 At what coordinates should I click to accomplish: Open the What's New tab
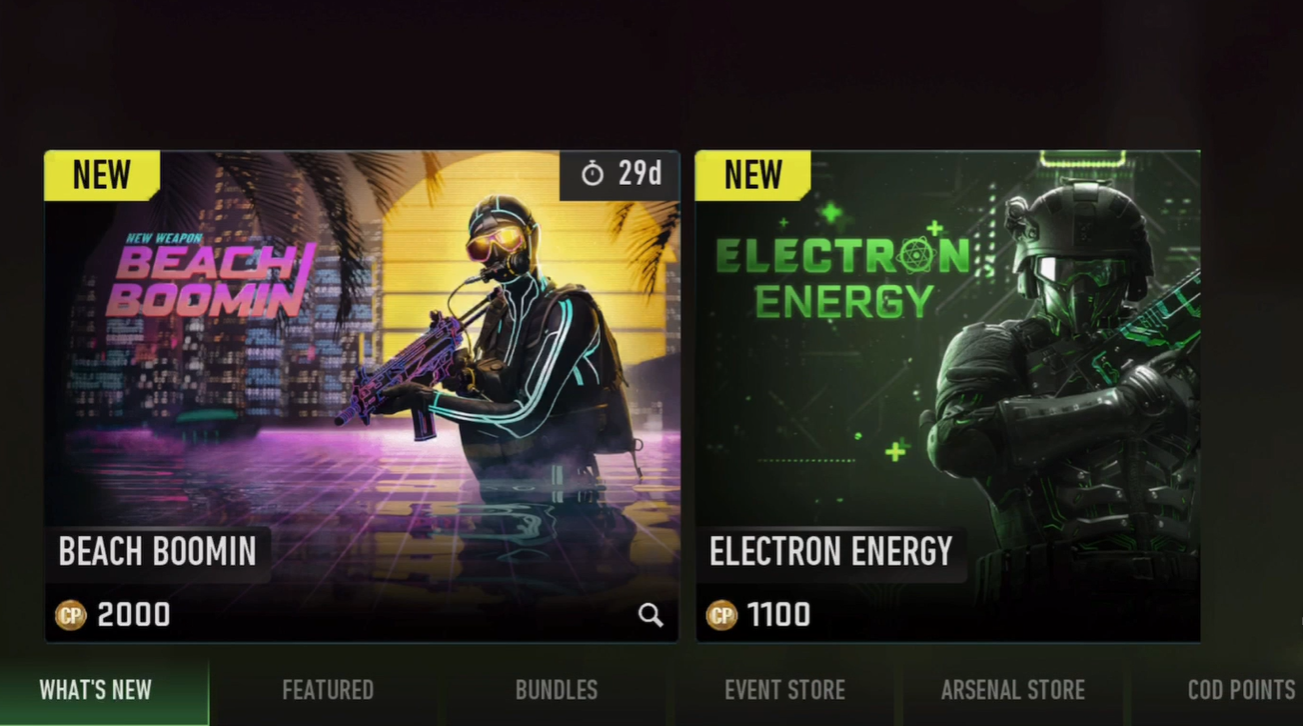tap(96, 690)
